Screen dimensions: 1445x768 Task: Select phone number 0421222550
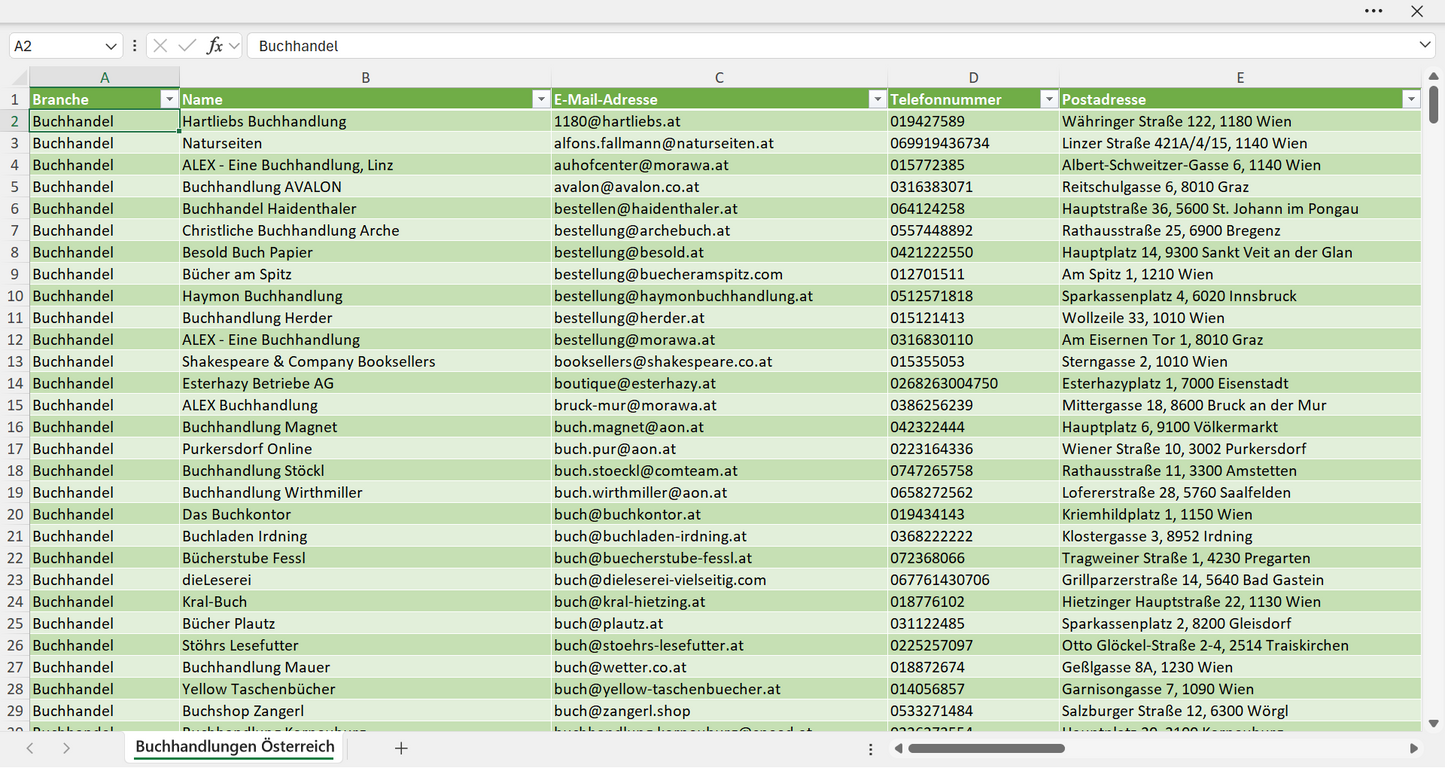973,253
